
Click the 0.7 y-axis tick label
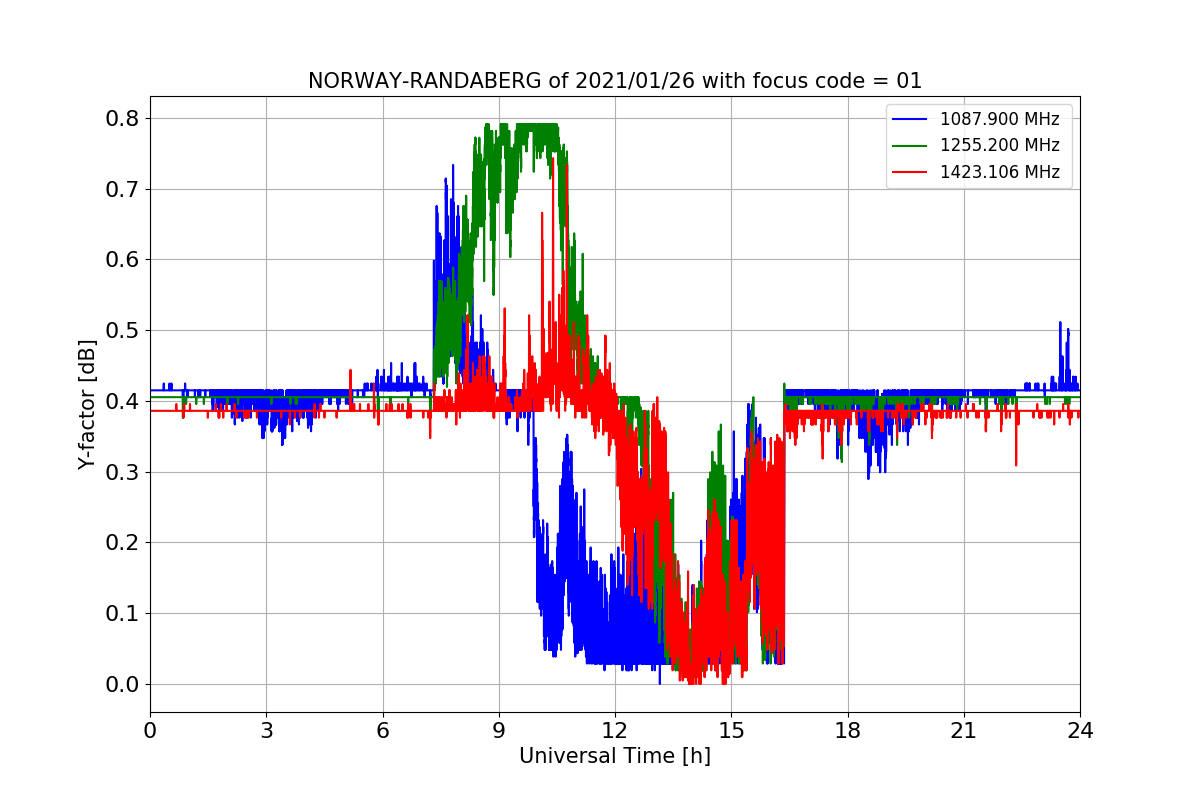pyautogui.click(x=123, y=189)
